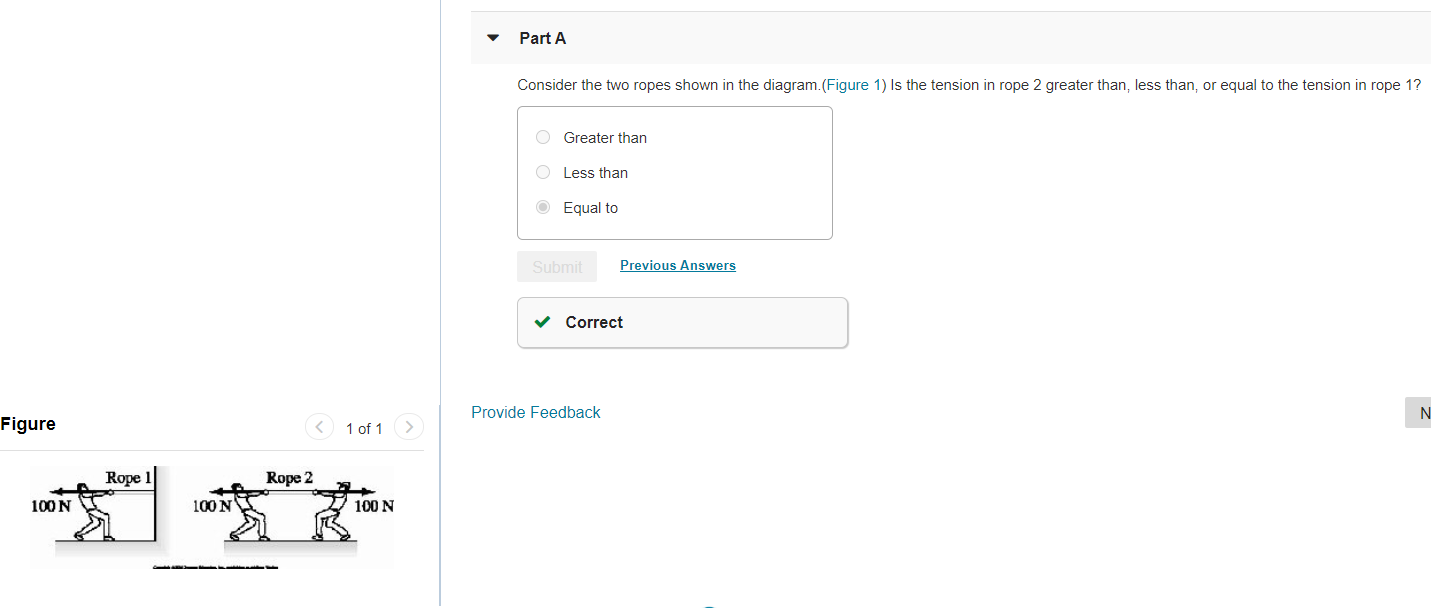Select the Less than option
Image resolution: width=1431 pixels, height=608 pixels.
pyautogui.click(x=542, y=172)
